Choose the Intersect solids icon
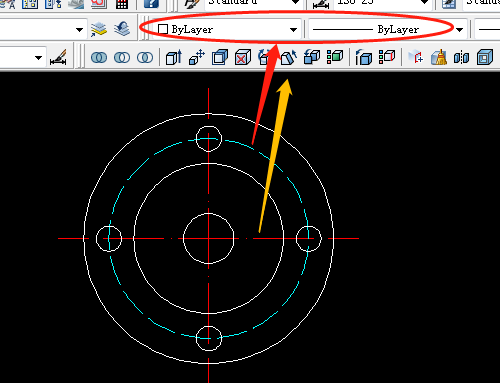 (145, 58)
